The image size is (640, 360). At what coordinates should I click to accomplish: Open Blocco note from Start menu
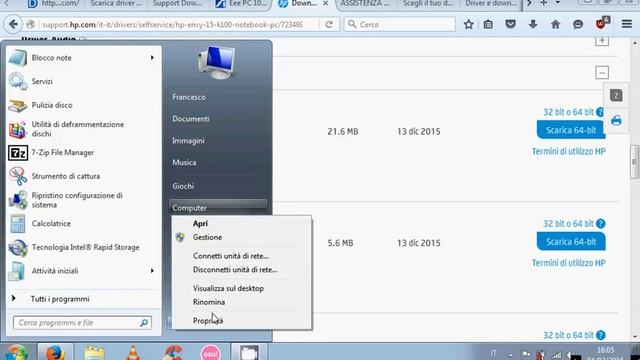(84, 58)
